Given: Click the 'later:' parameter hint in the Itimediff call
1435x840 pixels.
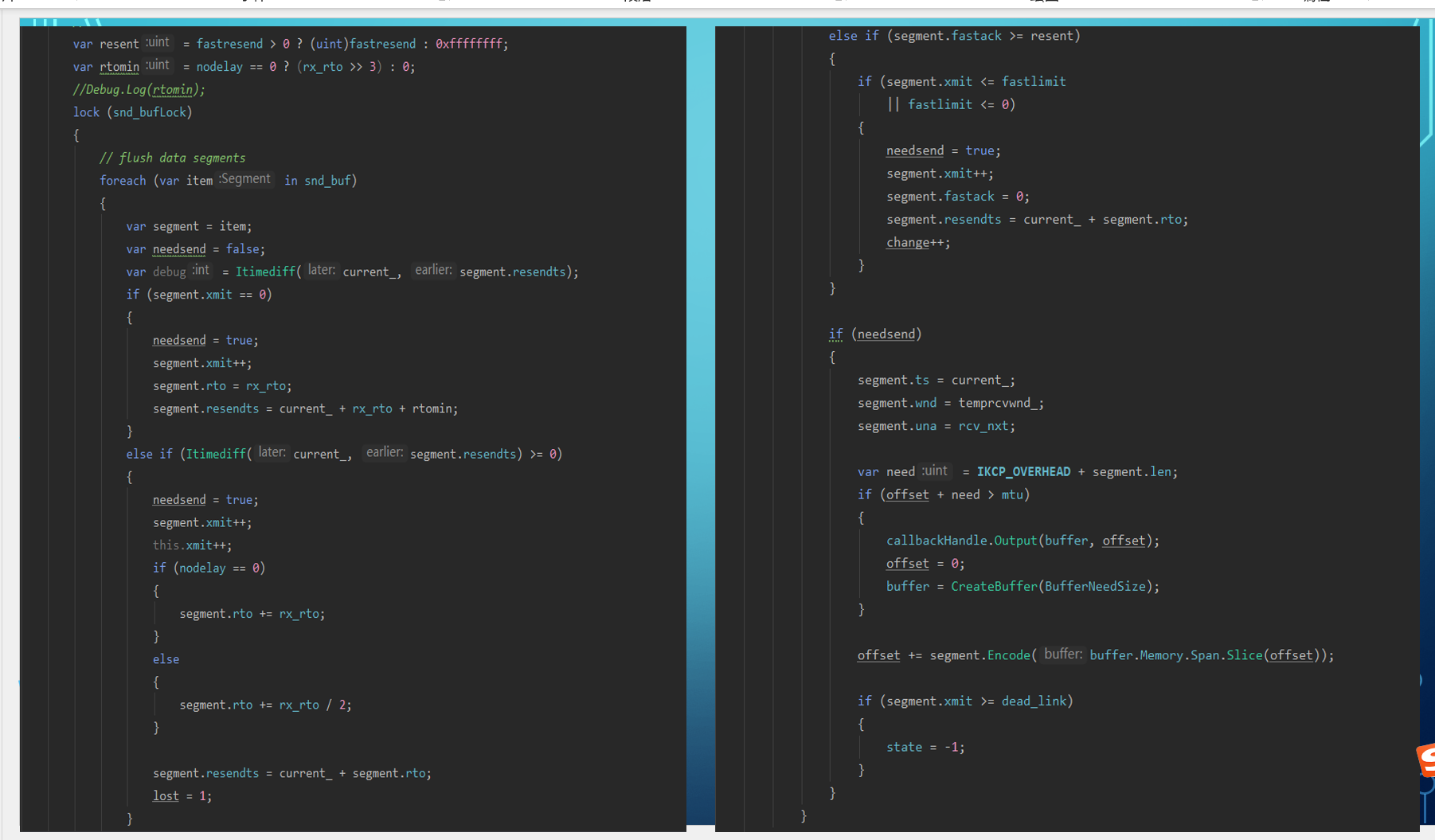Looking at the screenshot, I should [x=321, y=270].
